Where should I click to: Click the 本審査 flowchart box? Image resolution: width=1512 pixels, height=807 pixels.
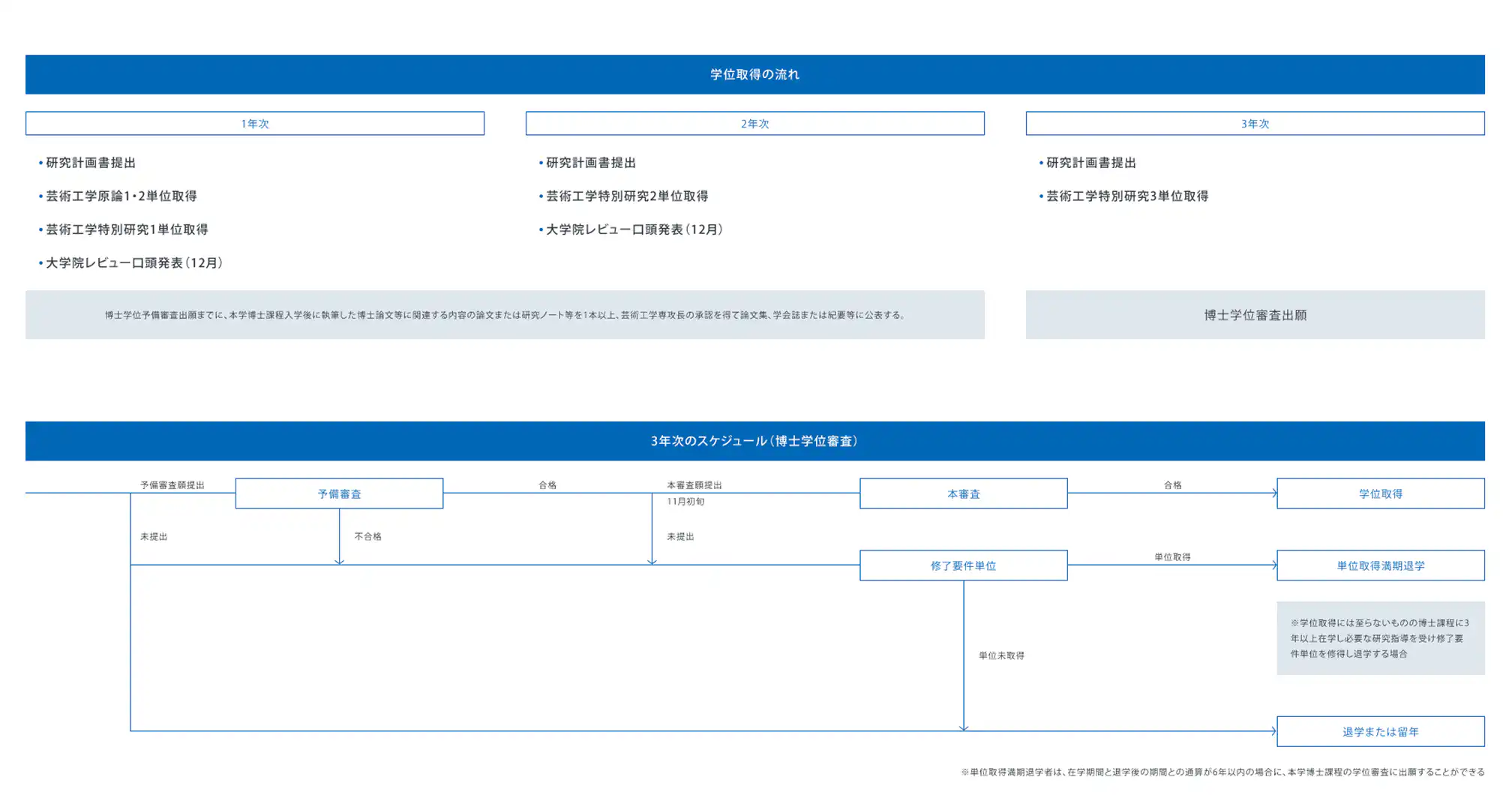coord(963,493)
